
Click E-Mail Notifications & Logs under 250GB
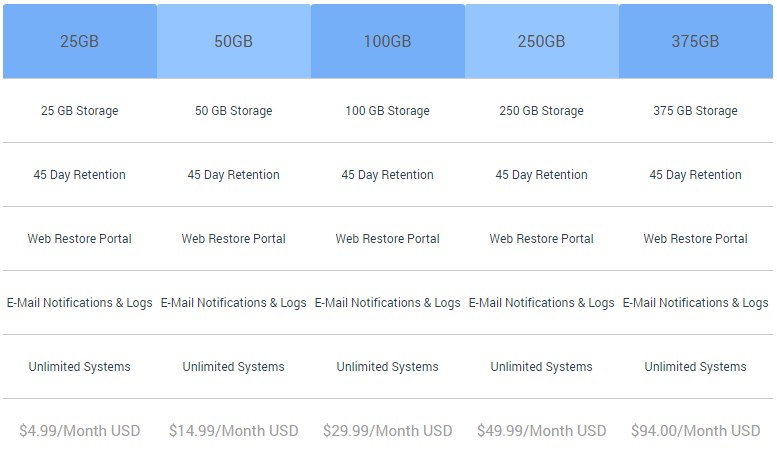click(542, 302)
